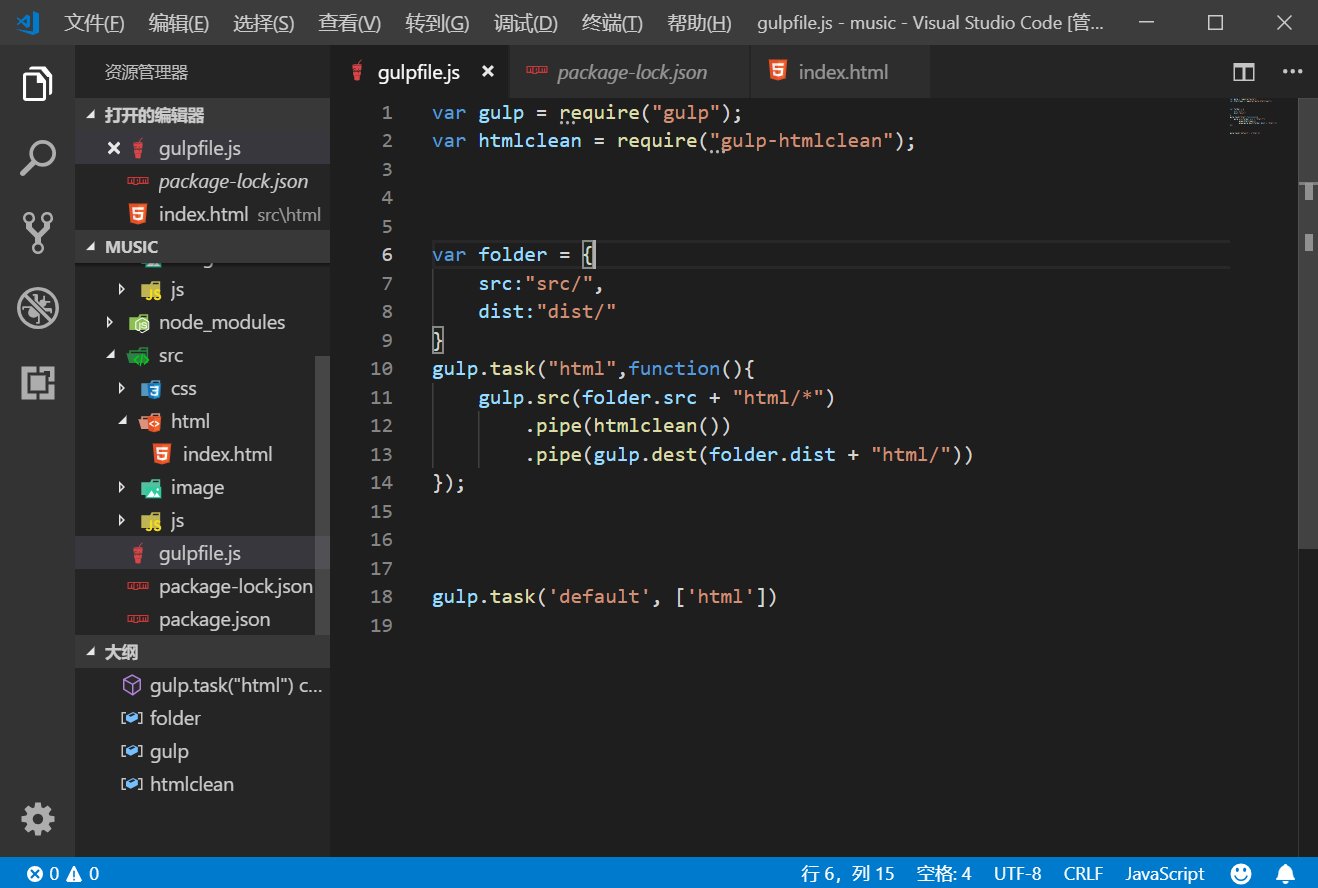Image resolution: width=1318 pixels, height=888 pixels.
Task: Collapse the src folder
Action: coord(195,355)
